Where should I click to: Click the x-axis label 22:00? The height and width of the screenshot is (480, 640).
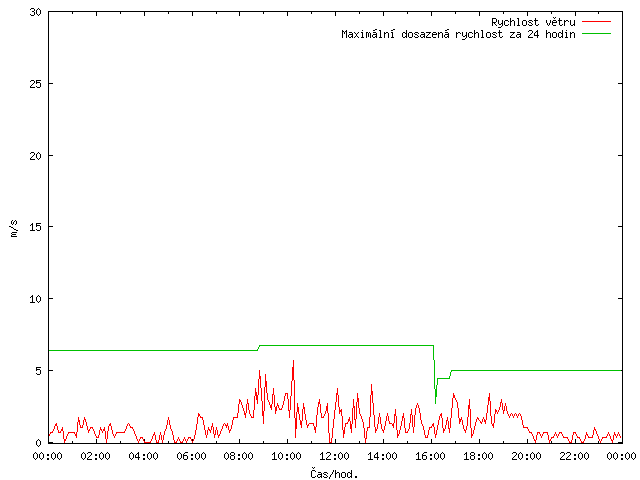(574, 456)
